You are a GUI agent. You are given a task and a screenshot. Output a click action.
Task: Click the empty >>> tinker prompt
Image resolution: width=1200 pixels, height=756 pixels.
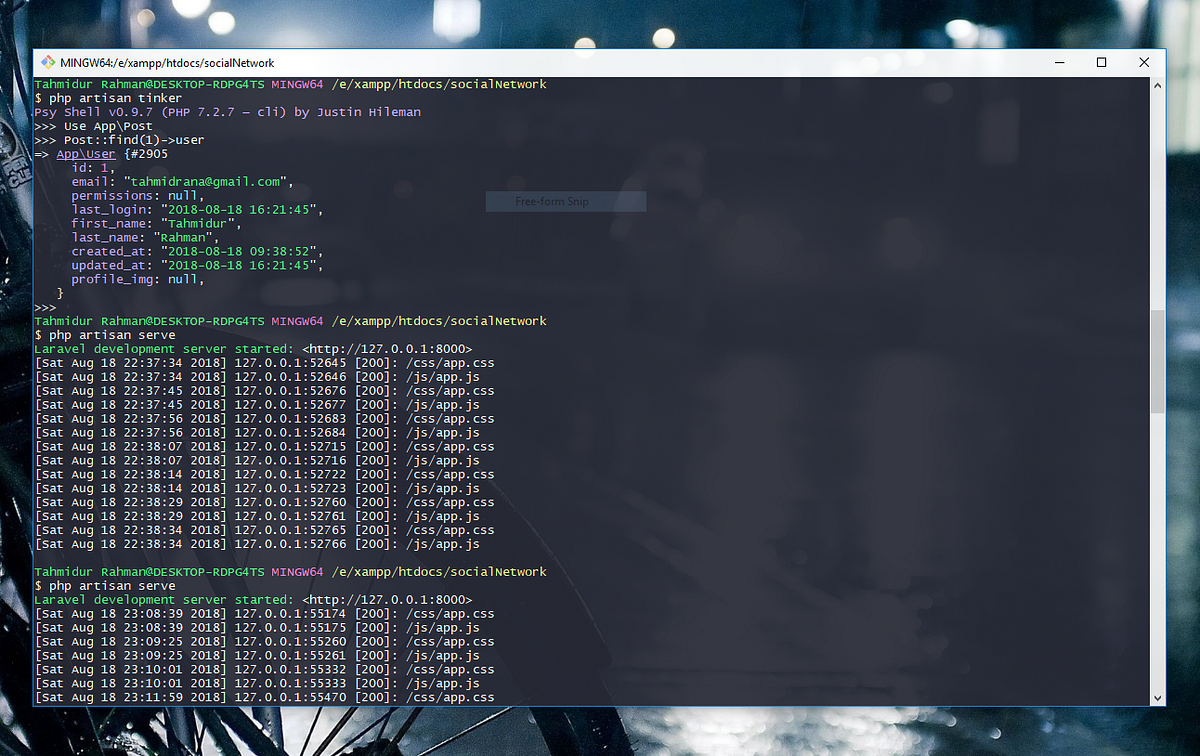(45, 306)
